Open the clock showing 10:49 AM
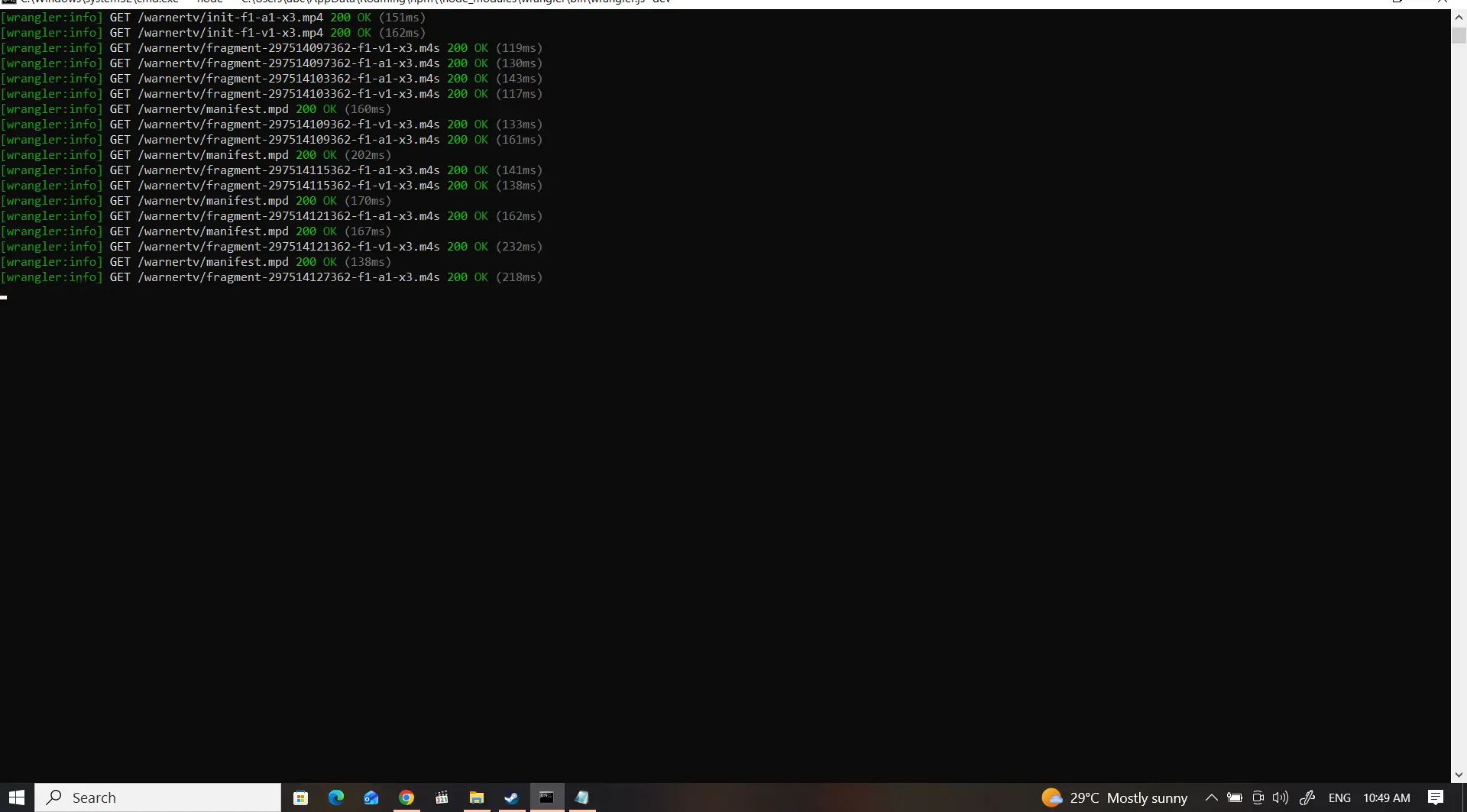This screenshot has height=812, width=1467. click(1386, 797)
